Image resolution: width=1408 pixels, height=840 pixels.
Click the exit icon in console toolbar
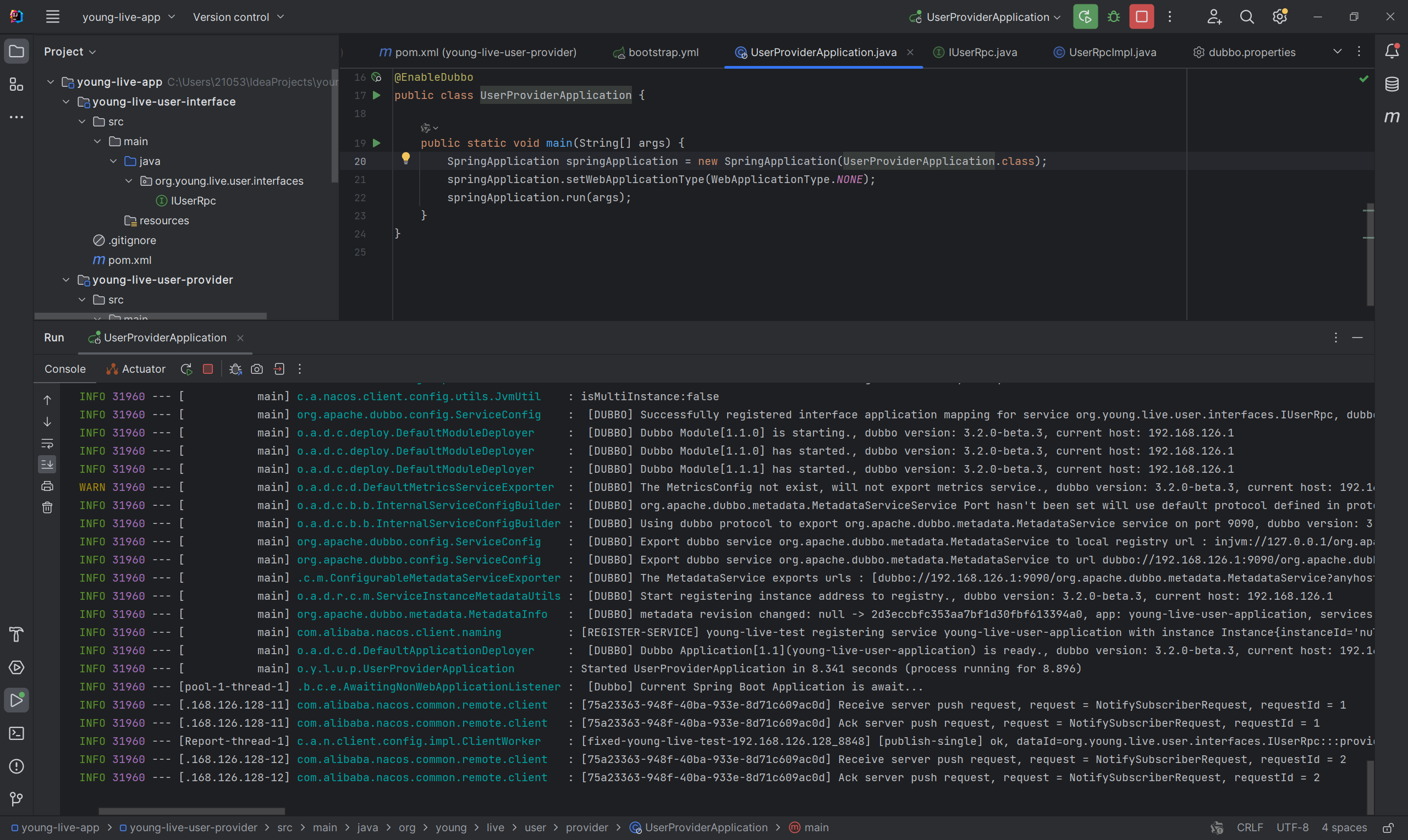[279, 369]
